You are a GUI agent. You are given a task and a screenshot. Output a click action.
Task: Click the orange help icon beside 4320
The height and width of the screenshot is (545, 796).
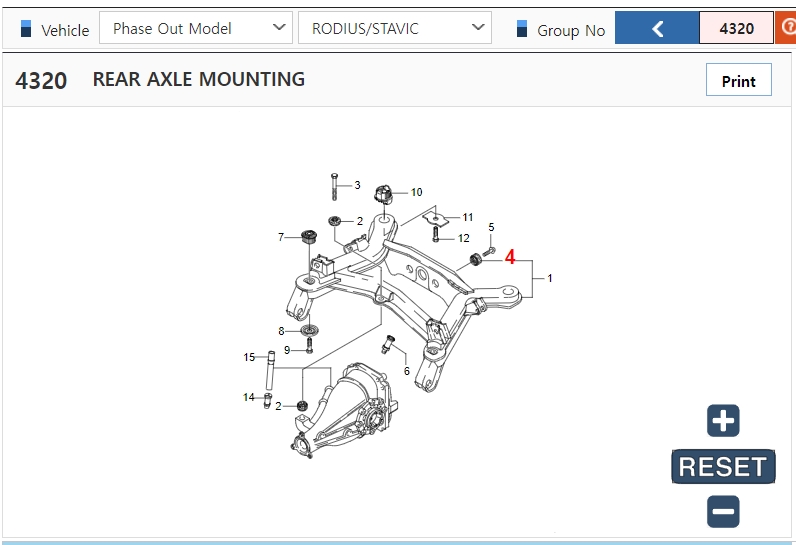786,28
